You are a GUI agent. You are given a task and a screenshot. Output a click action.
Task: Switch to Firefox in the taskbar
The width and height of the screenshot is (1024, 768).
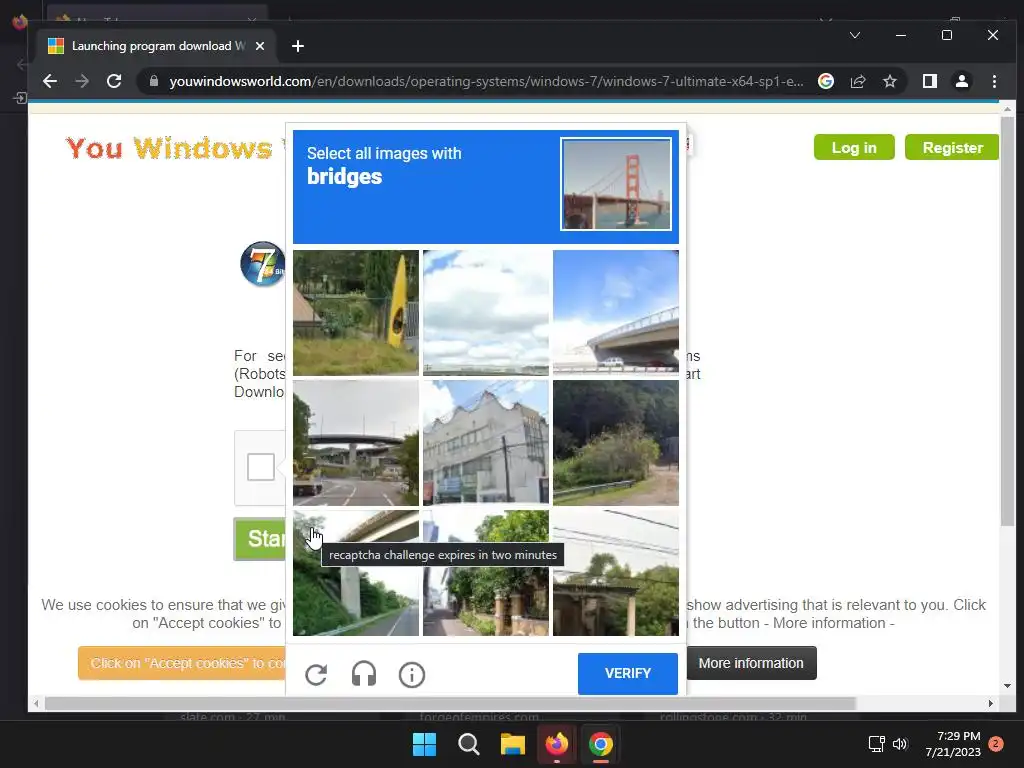556,744
